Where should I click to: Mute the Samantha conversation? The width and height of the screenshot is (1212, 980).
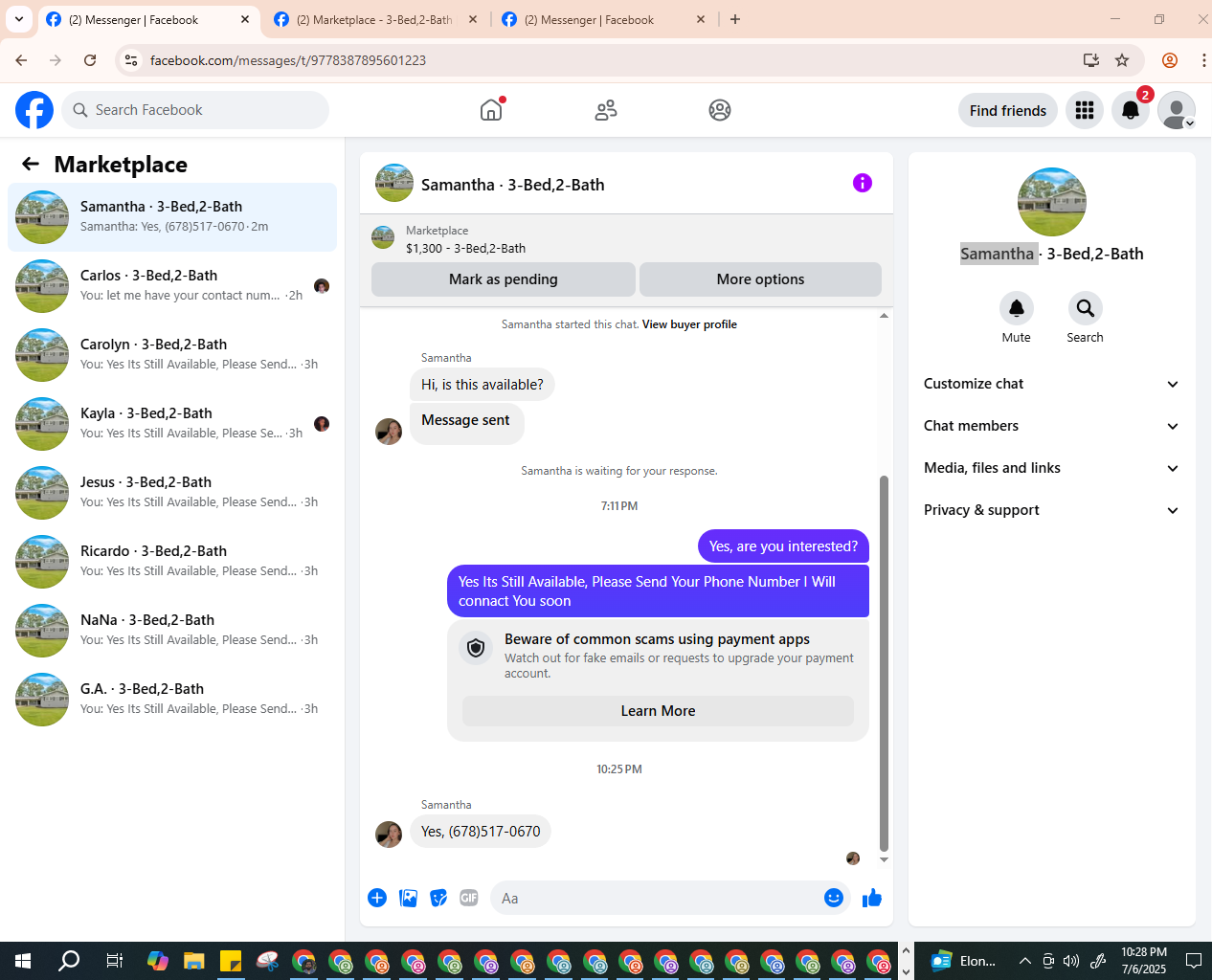pos(1017,308)
